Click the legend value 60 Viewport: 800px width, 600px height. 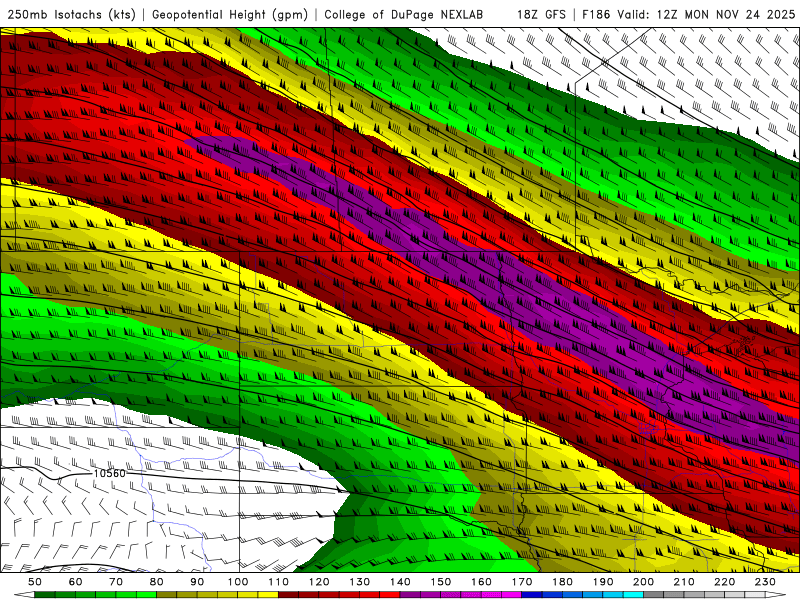click(76, 582)
